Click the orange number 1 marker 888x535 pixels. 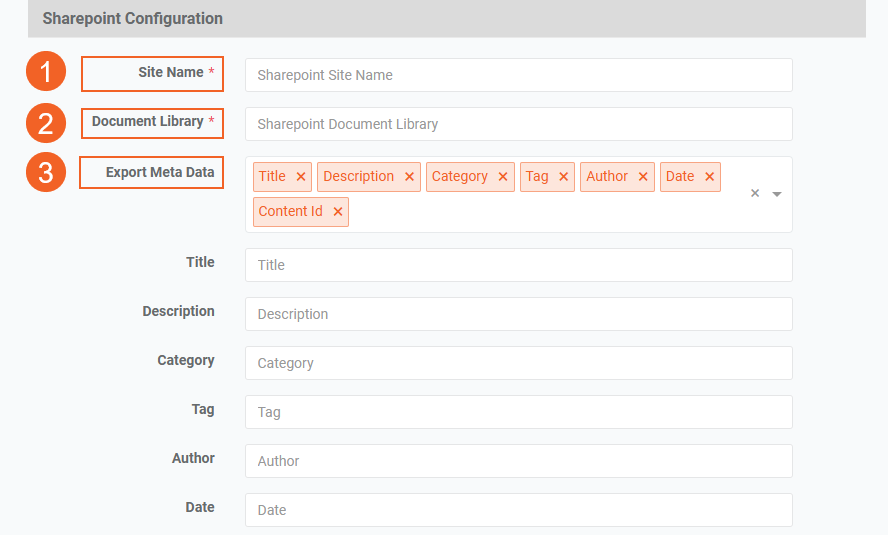[x=46, y=73]
